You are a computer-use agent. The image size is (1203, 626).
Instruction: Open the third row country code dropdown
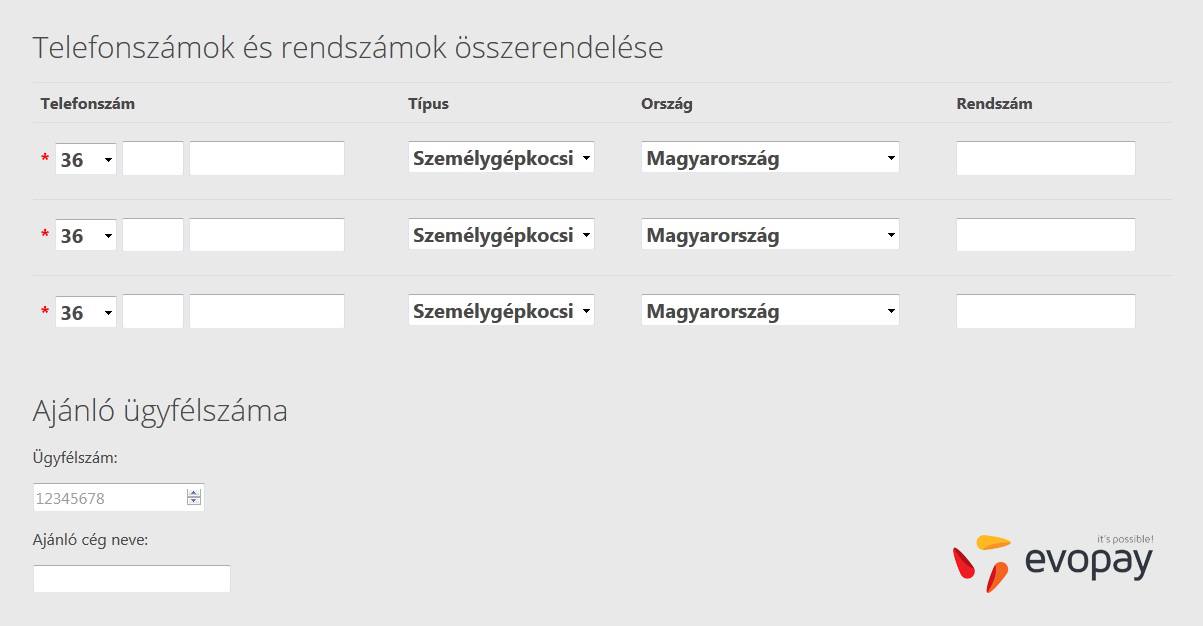[86, 312]
